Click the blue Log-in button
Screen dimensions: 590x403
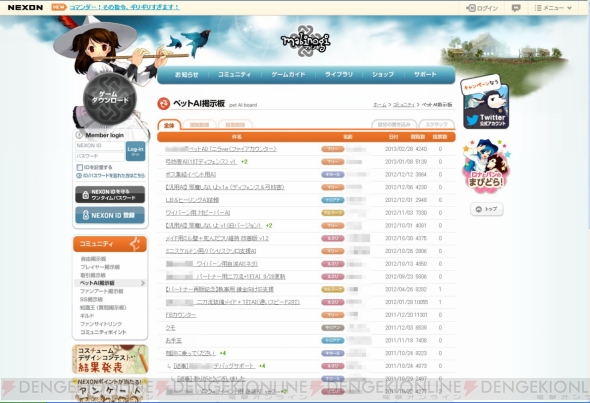135,151
